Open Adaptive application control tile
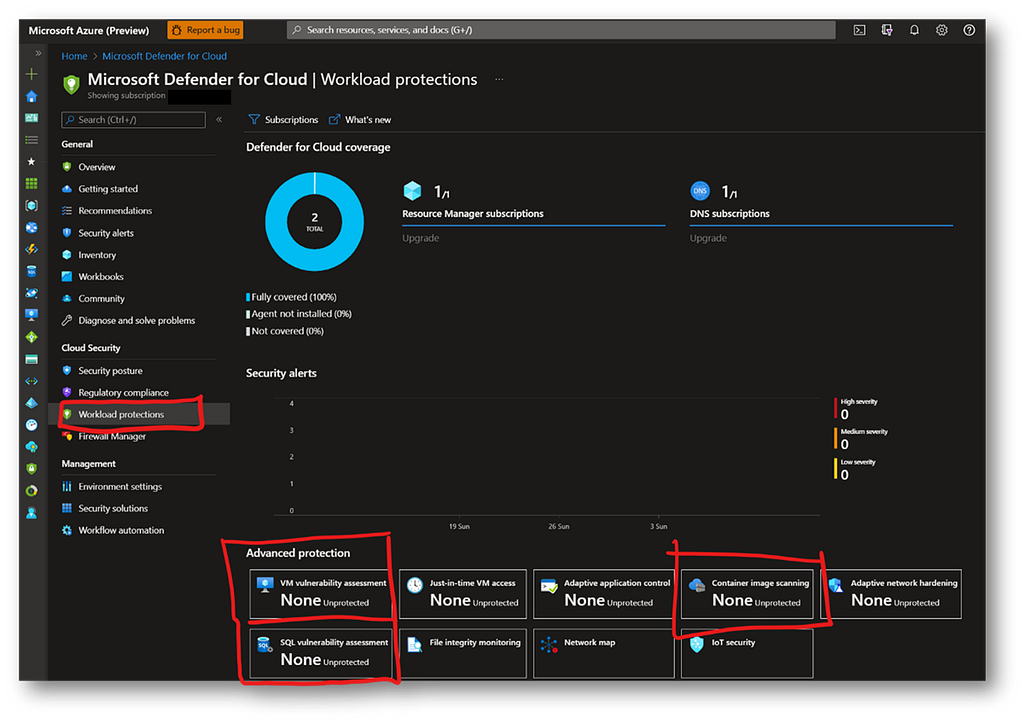 pos(604,594)
